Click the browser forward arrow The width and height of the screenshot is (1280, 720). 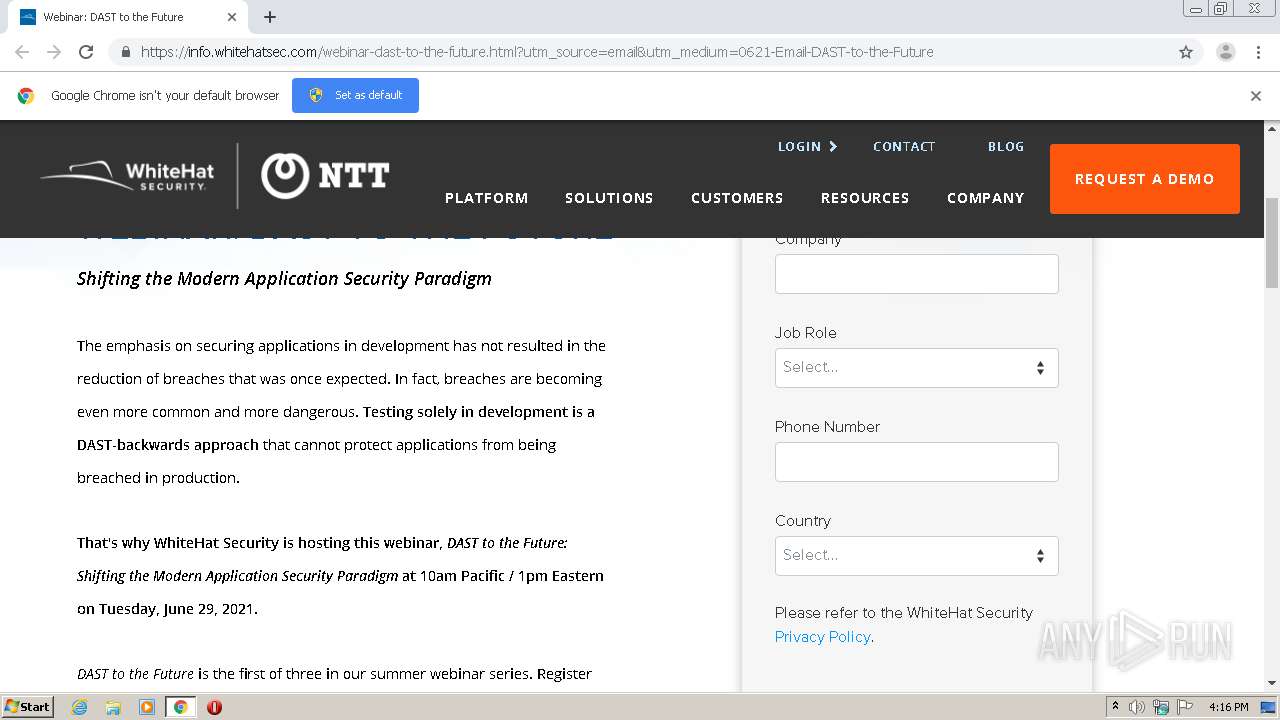[54, 52]
